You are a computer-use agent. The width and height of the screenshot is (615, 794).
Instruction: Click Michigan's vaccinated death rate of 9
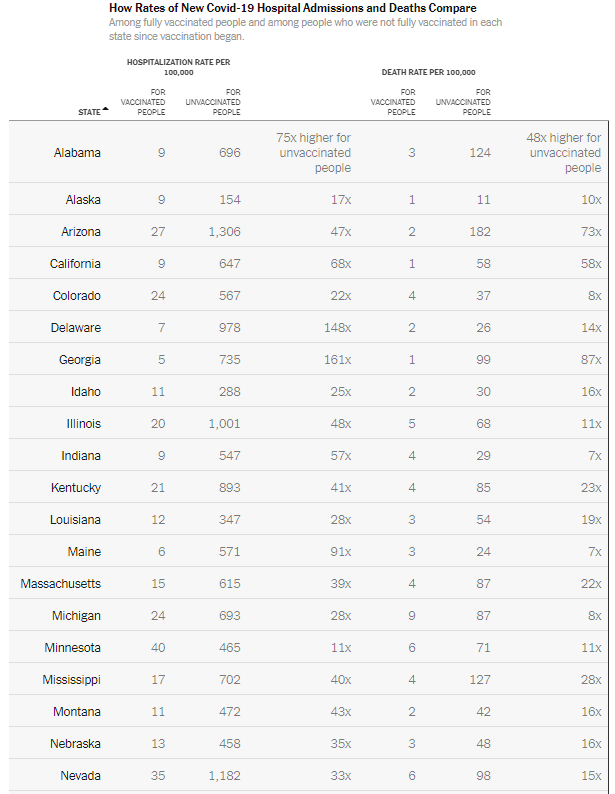[412, 615]
